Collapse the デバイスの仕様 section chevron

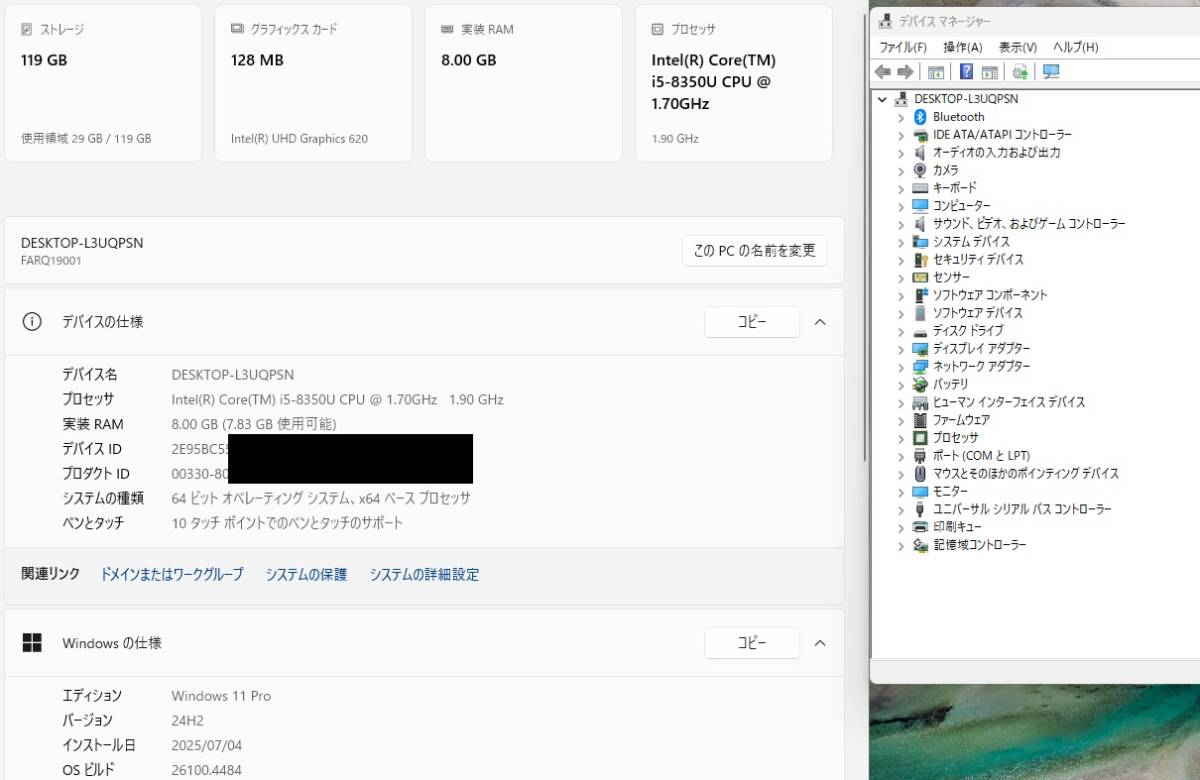click(x=820, y=322)
